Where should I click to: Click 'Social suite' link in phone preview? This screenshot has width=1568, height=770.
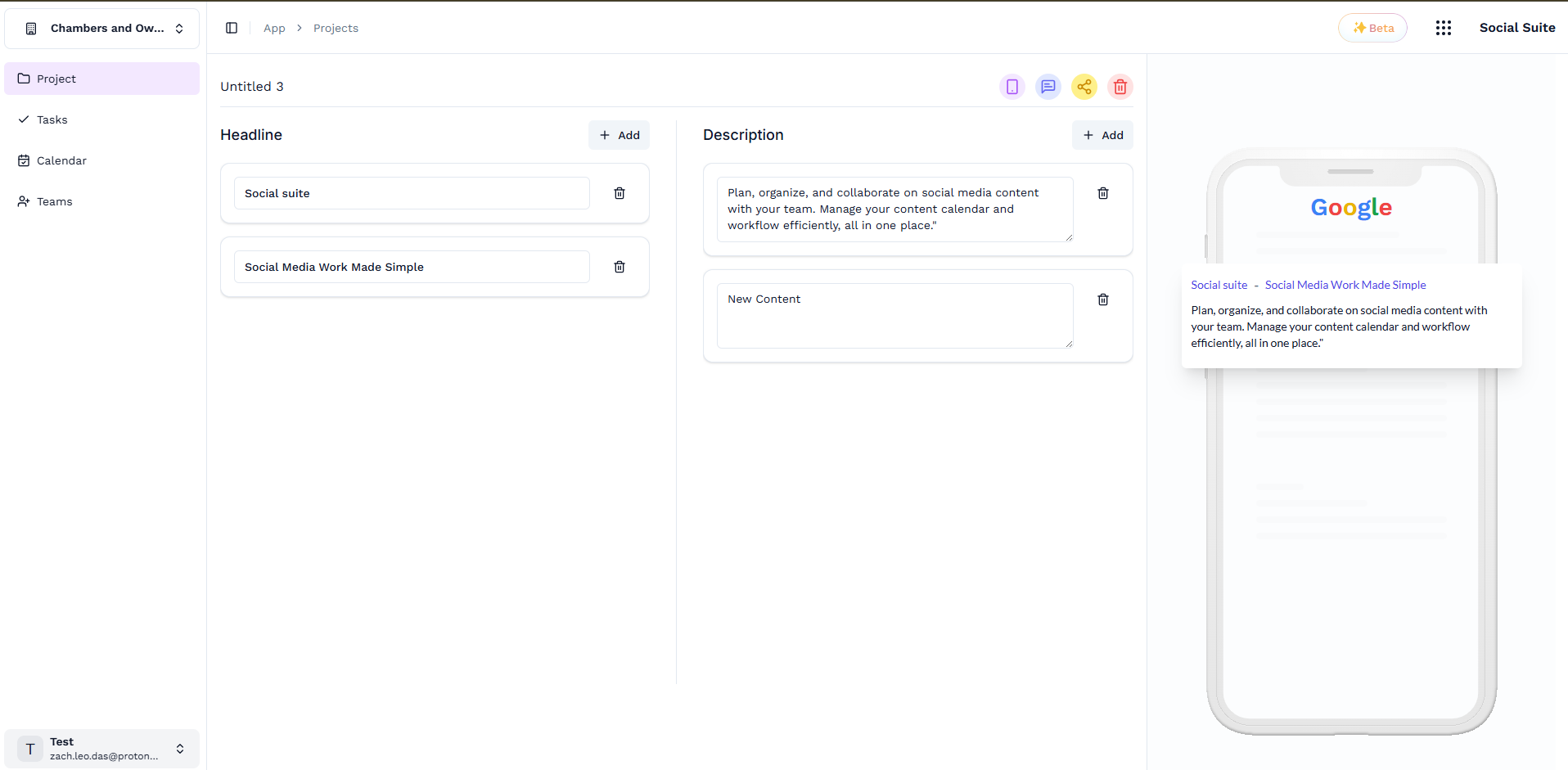tap(1219, 285)
